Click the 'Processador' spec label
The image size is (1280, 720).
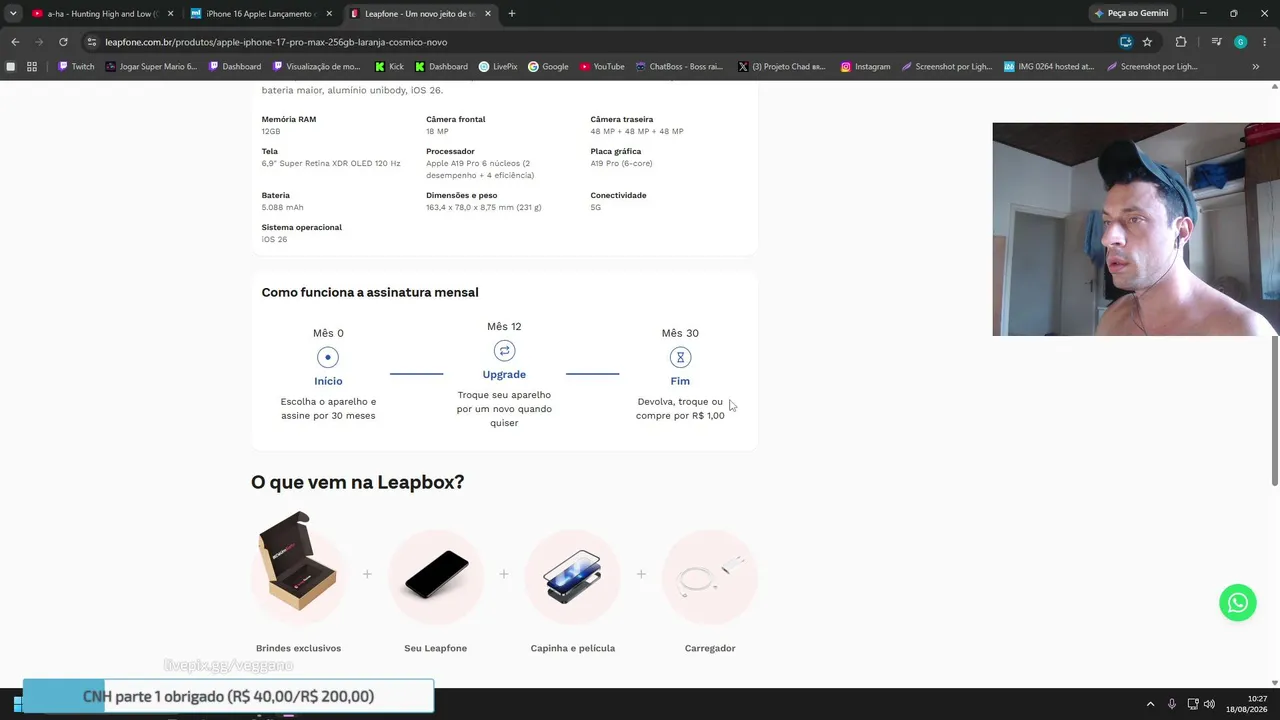coord(450,151)
